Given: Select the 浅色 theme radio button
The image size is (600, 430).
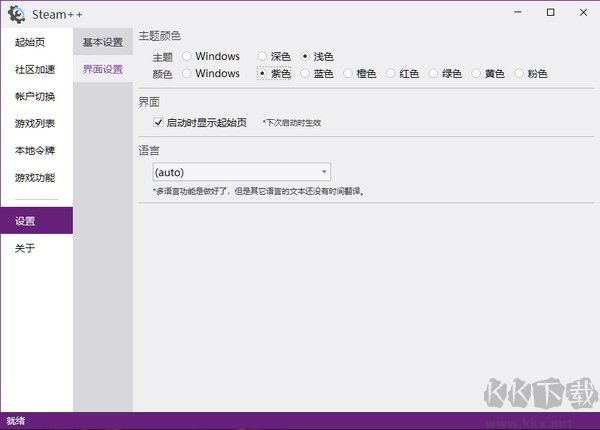Looking at the screenshot, I should 306,56.
